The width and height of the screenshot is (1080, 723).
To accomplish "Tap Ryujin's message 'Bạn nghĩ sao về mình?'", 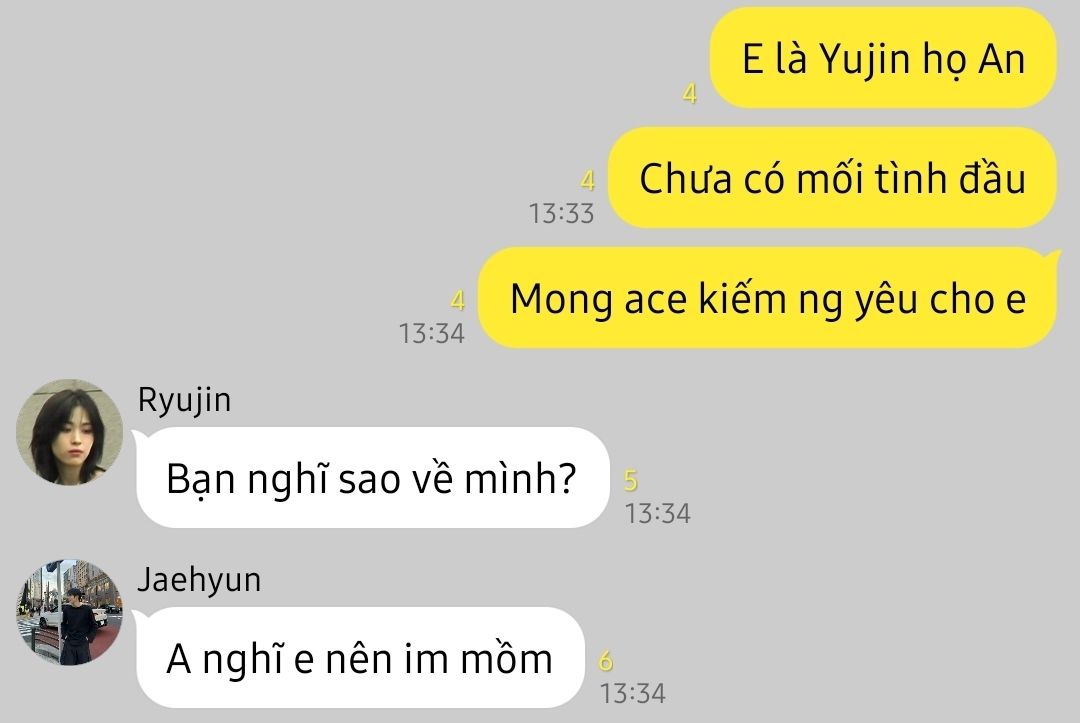I will (372, 477).
